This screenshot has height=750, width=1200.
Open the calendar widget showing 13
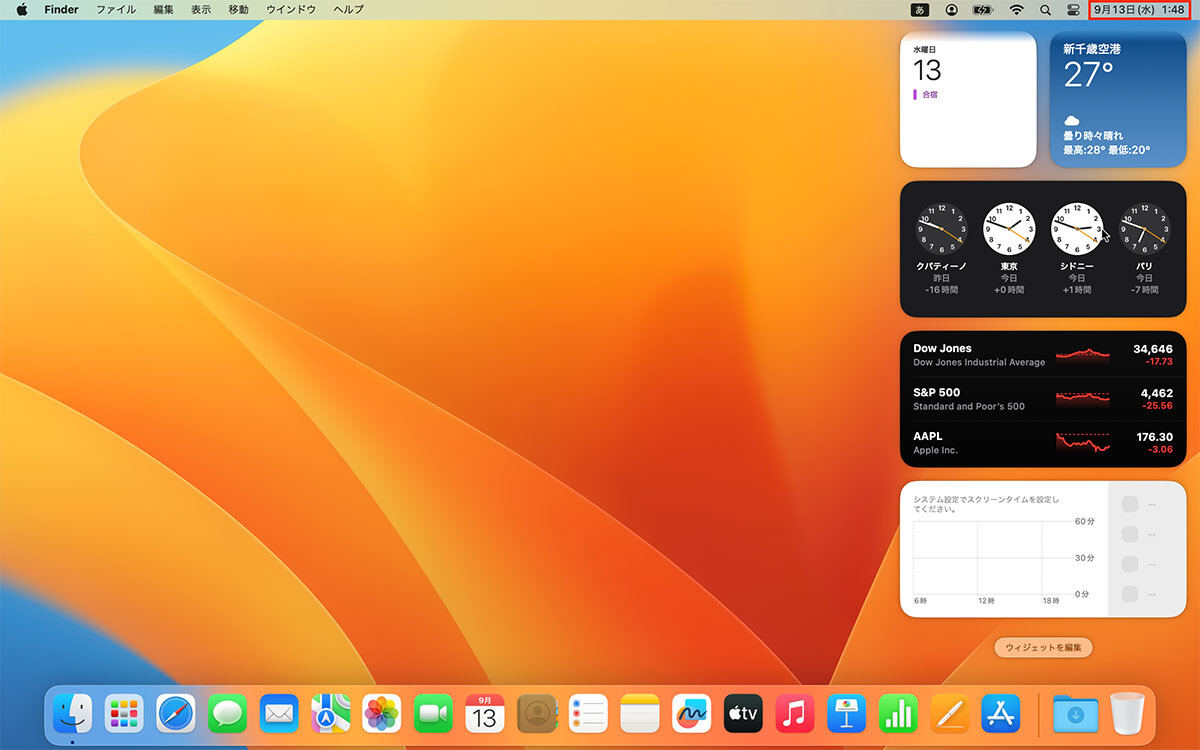(x=968, y=99)
